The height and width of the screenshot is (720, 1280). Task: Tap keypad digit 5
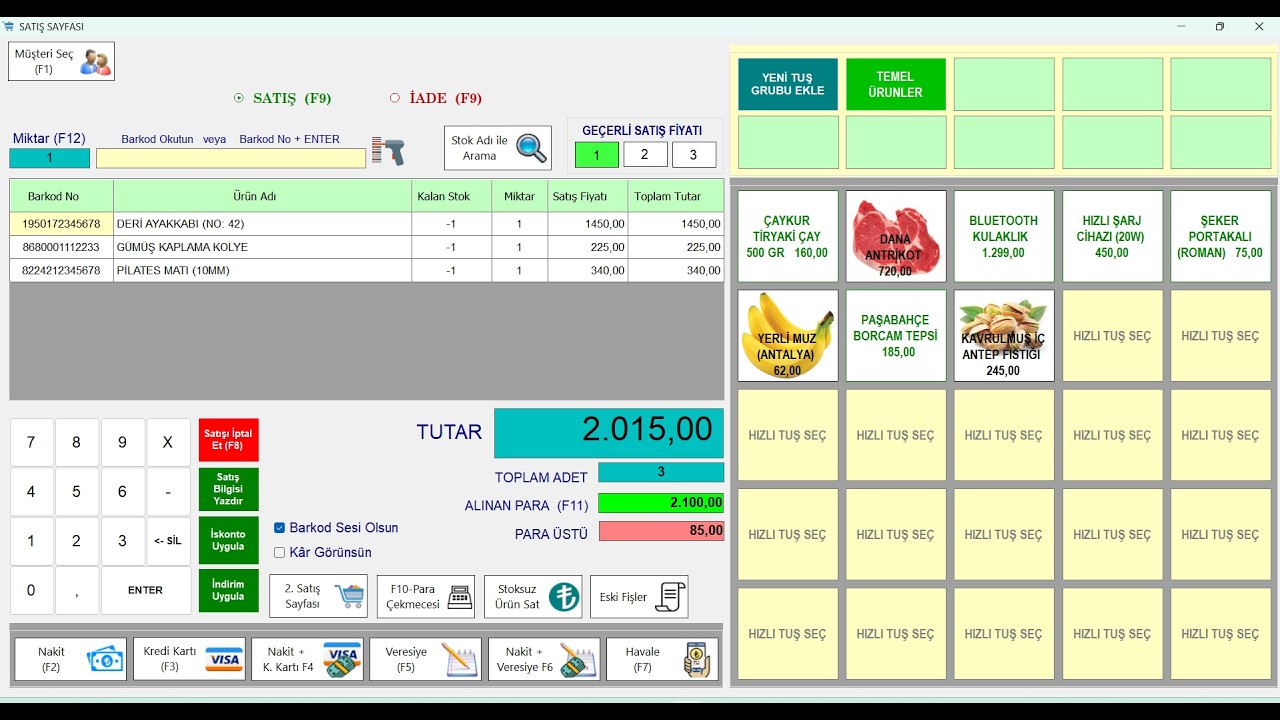pos(77,492)
